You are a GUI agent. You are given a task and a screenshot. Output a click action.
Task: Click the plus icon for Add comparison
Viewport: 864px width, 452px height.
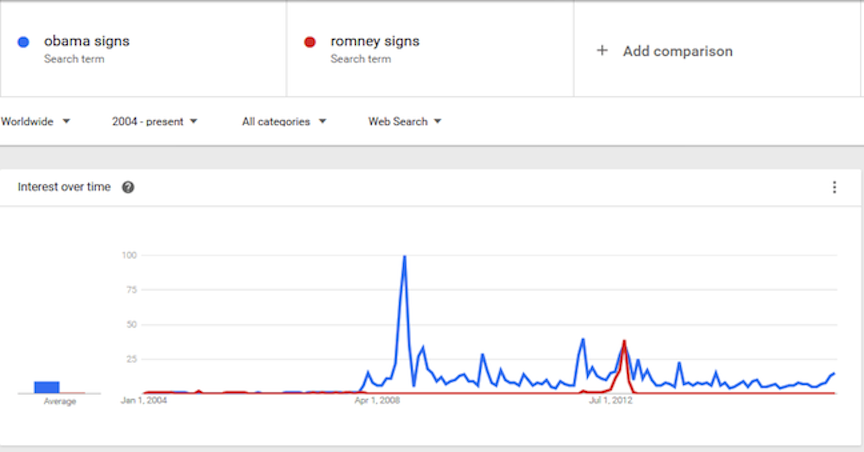[602, 51]
